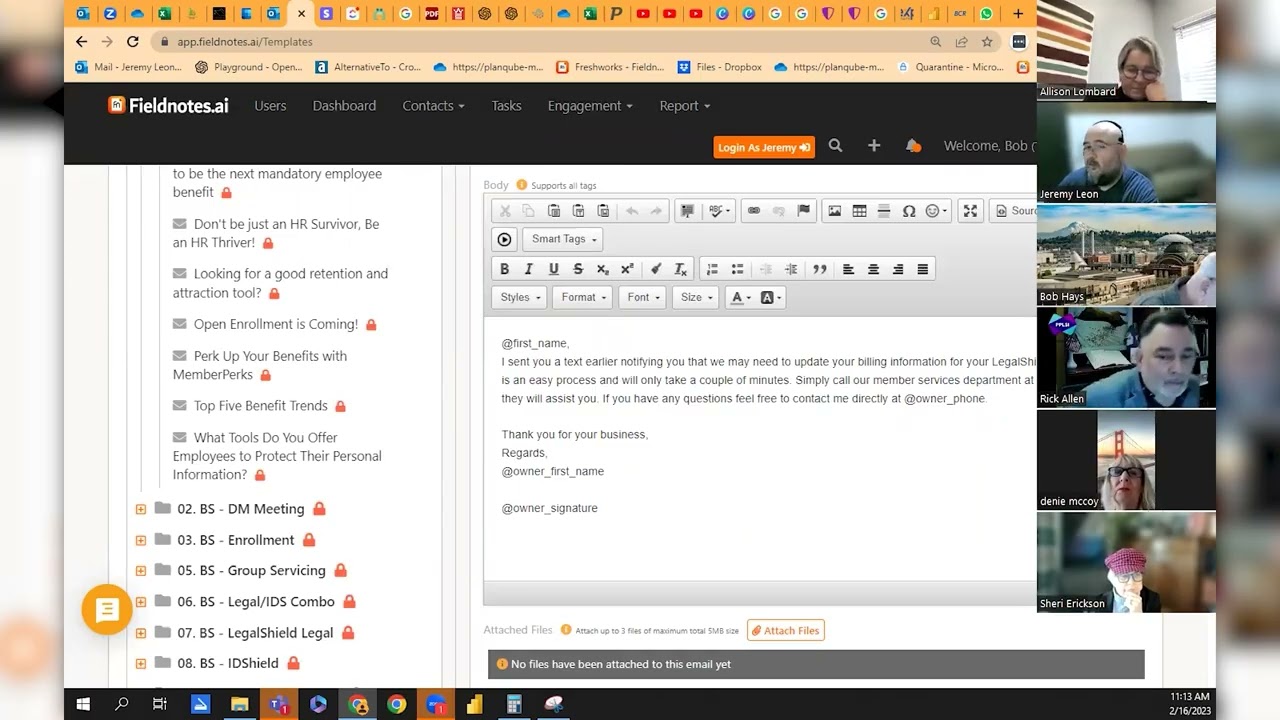The image size is (1280, 720).
Task: Click the plus icon in the header
Action: (x=874, y=146)
